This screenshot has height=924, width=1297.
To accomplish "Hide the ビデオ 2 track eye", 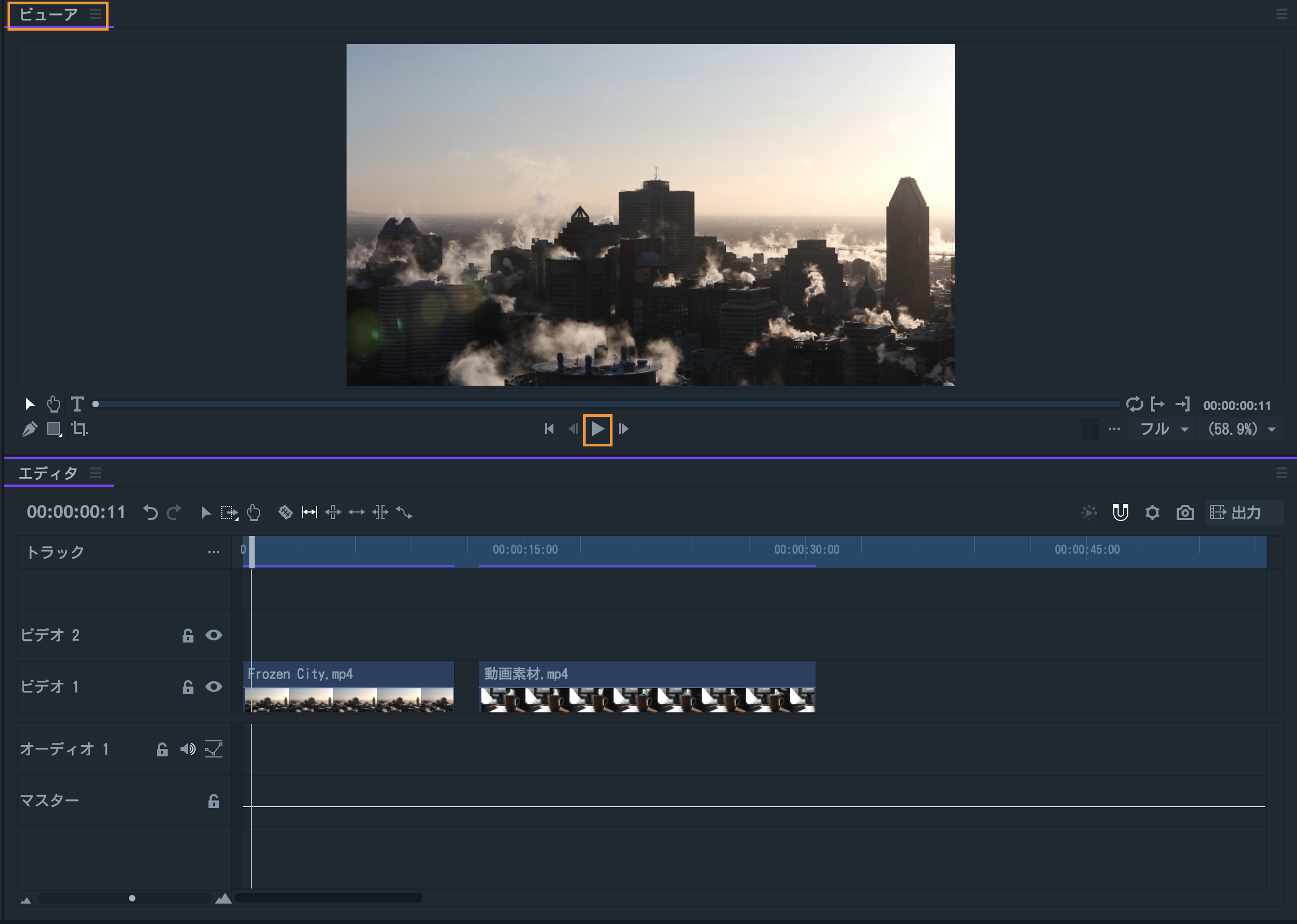I will click(214, 635).
